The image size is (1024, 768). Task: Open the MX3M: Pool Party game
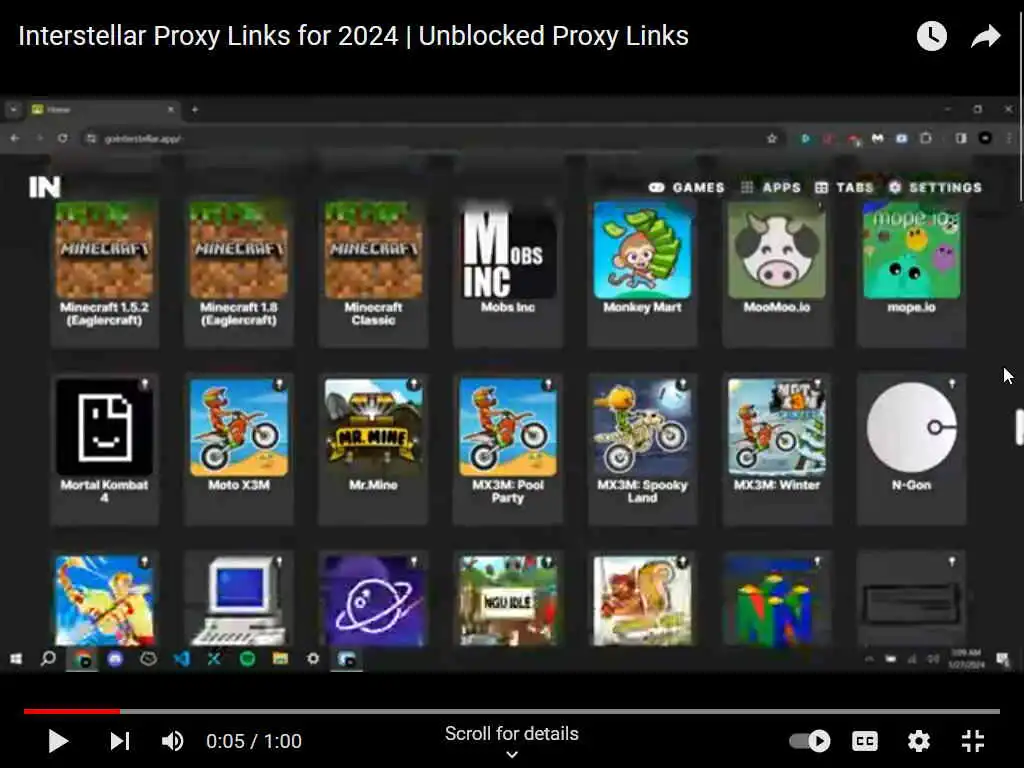(x=508, y=449)
